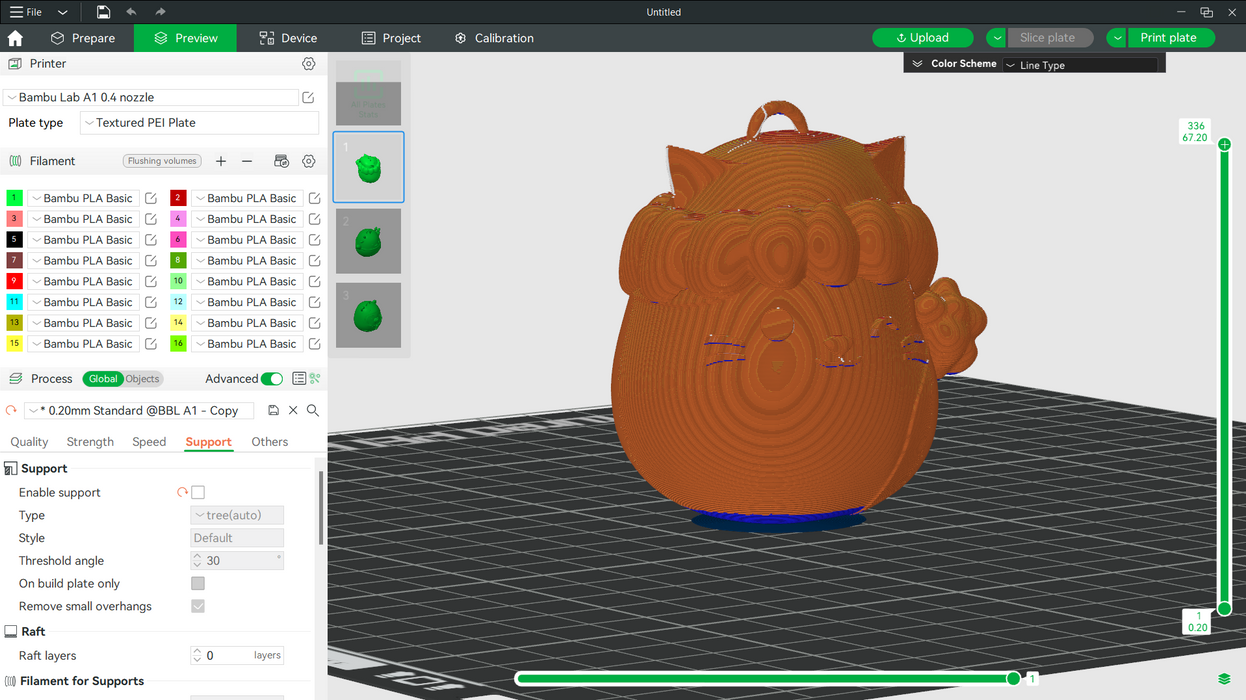Add a filament with the plus icon
Viewport: 1246px width, 700px height.
(x=221, y=161)
